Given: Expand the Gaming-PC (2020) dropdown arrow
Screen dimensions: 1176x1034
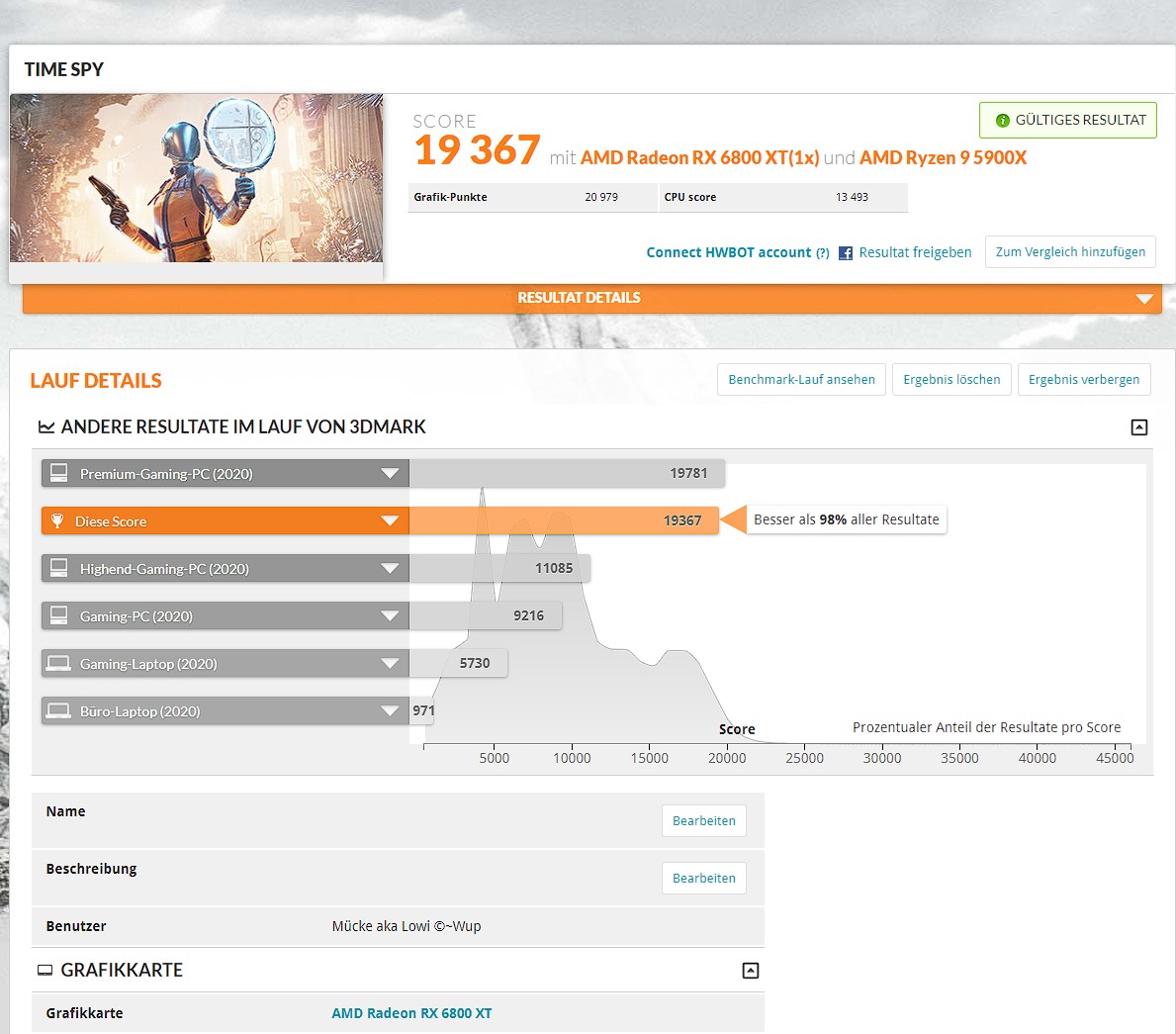Looking at the screenshot, I should coord(390,616).
